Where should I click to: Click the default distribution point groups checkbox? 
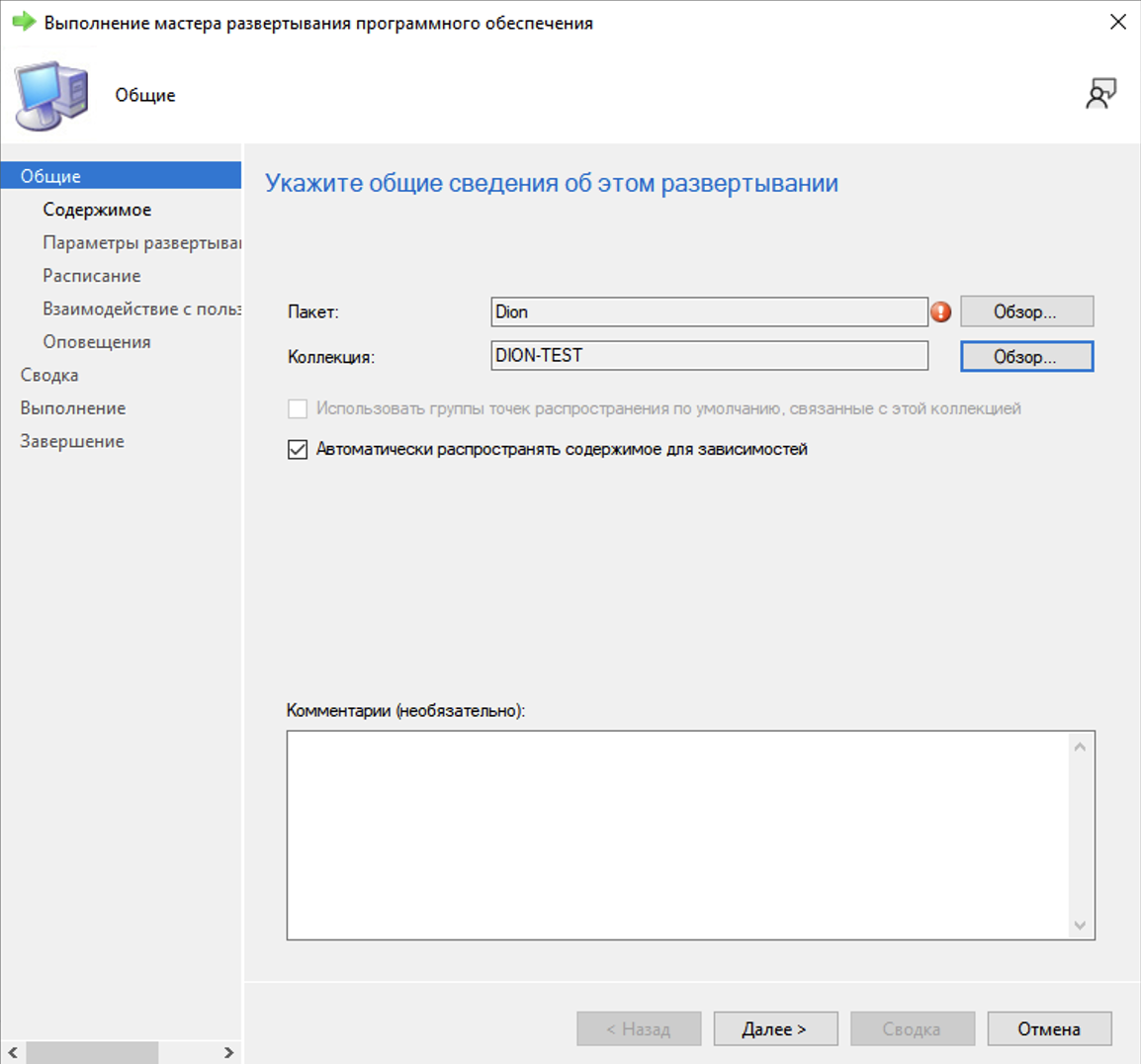[298, 407]
